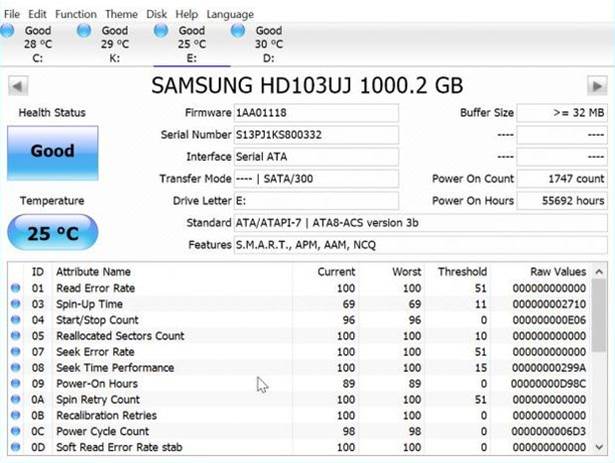Go to previous disk with left arrow

coord(18,86)
